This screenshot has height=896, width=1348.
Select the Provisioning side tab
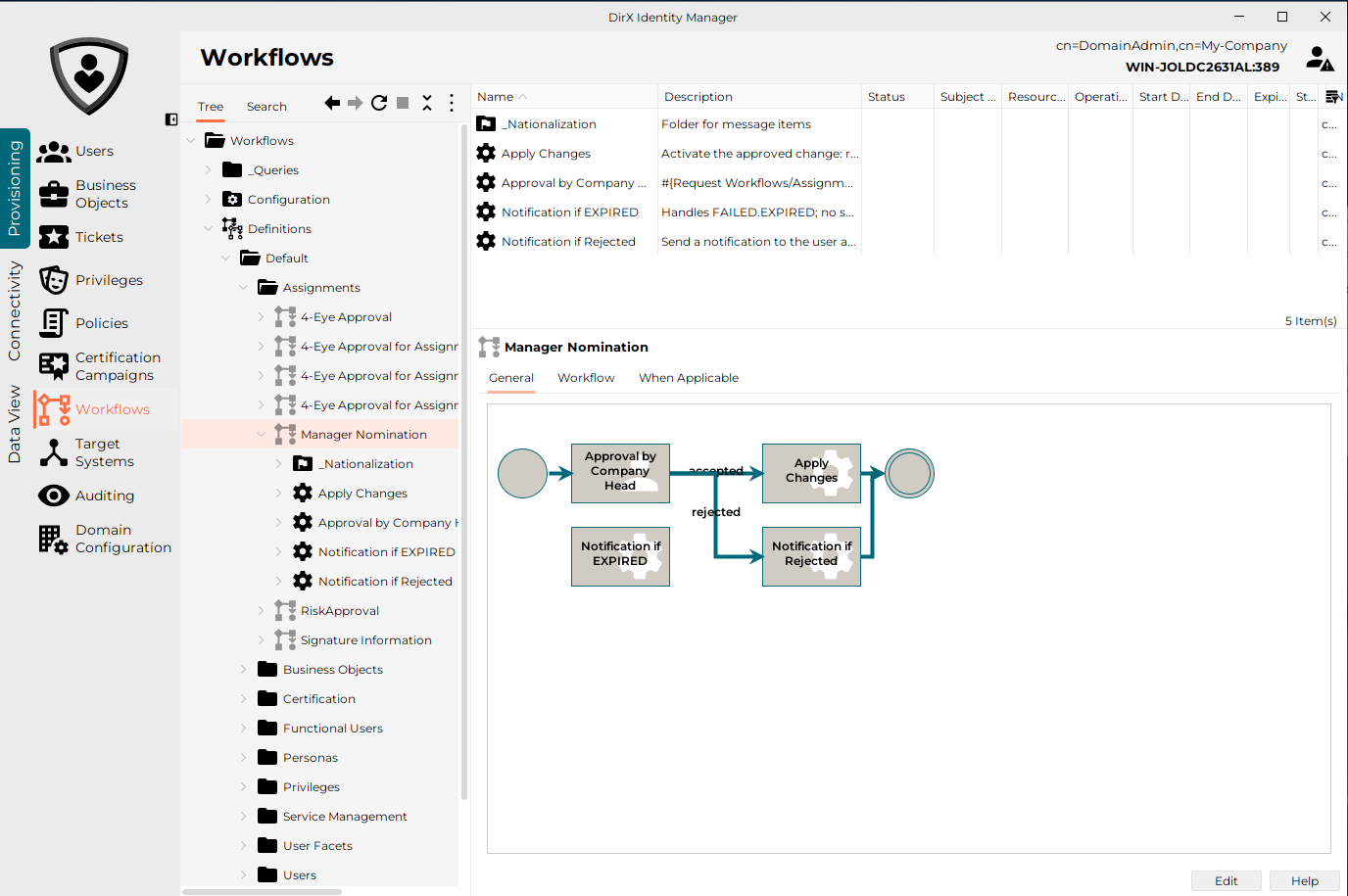(x=14, y=188)
